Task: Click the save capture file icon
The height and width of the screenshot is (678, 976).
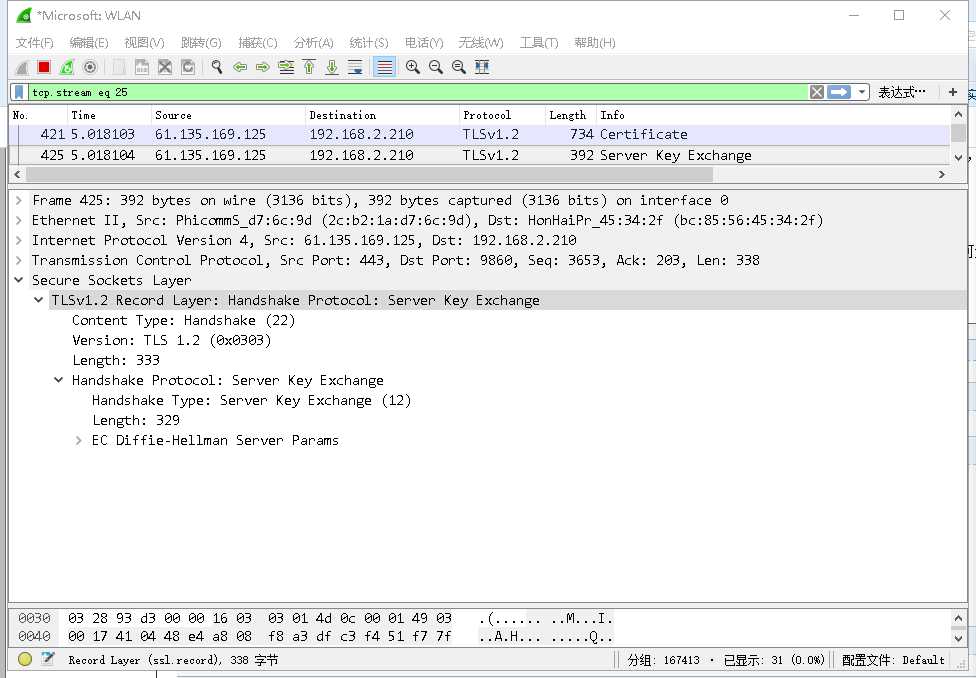Action: tap(142, 67)
